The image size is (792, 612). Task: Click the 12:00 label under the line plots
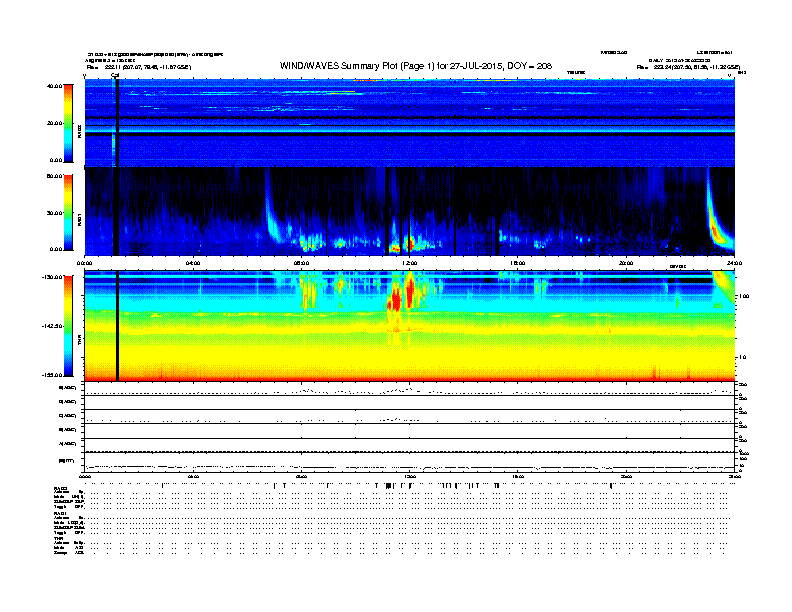[409, 476]
